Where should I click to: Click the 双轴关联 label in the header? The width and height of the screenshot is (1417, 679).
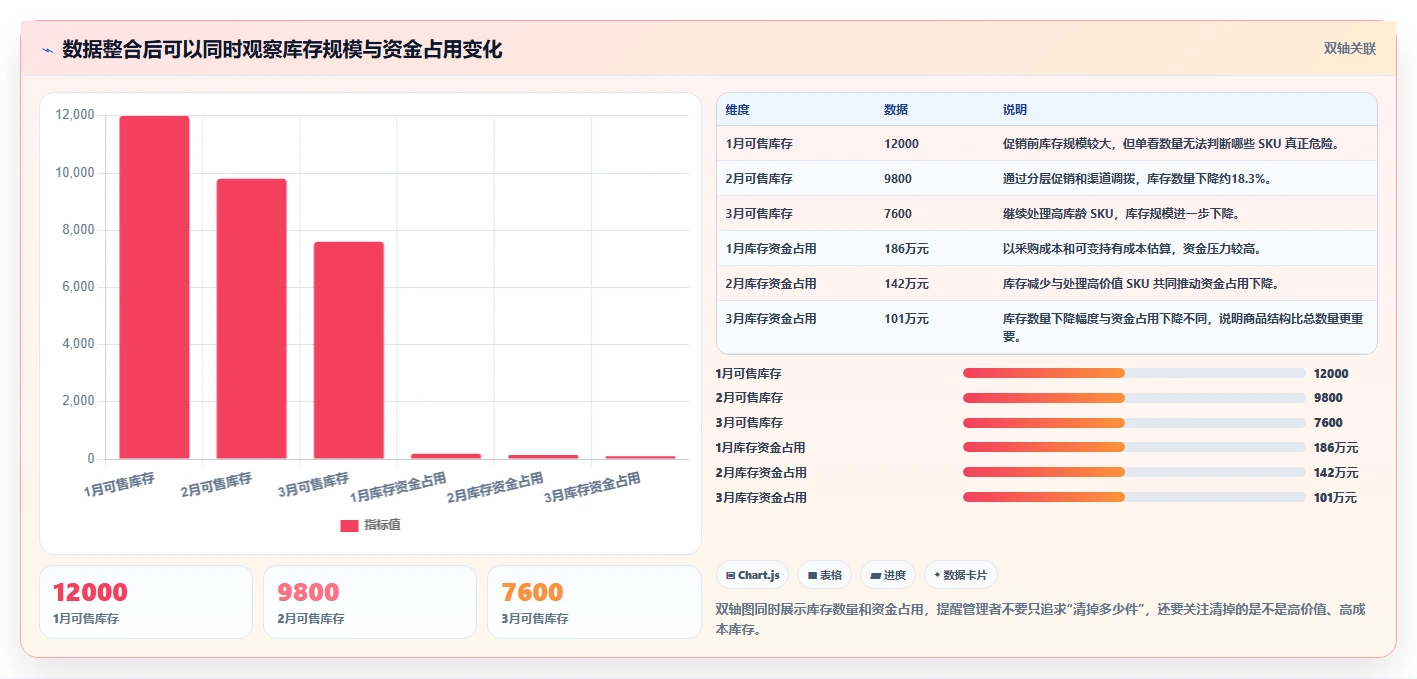pyautogui.click(x=1350, y=48)
